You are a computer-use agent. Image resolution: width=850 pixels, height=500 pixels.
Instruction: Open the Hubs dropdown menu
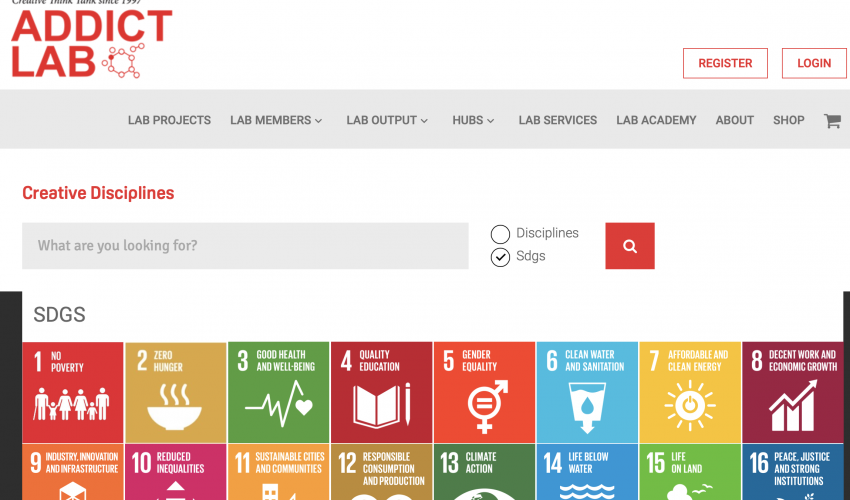[x=473, y=120]
